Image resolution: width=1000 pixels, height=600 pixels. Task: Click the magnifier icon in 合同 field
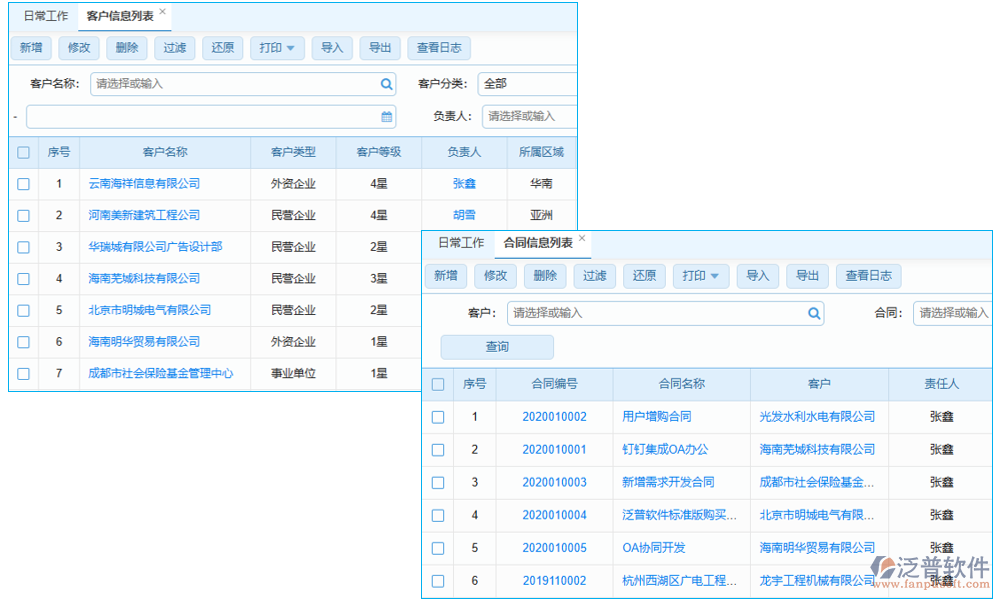(993, 313)
